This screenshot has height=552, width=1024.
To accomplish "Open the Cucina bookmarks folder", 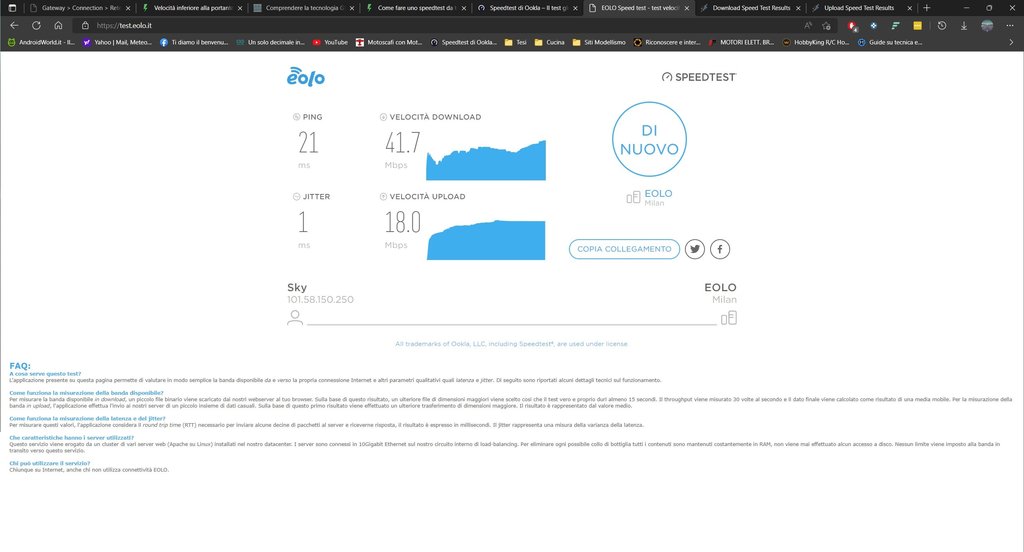I will point(549,42).
